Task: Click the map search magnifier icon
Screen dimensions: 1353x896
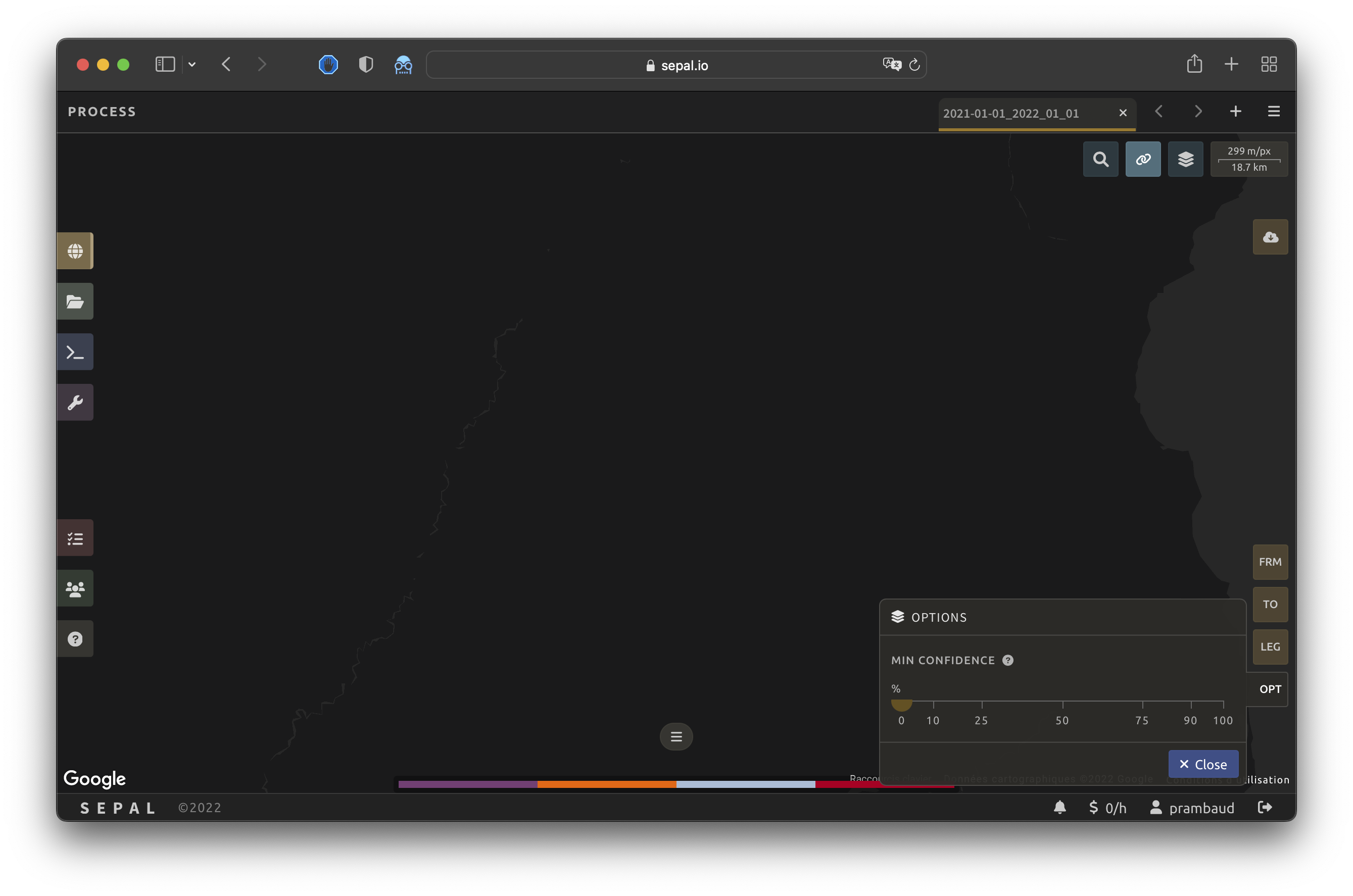Action: [x=1100, y=159]
